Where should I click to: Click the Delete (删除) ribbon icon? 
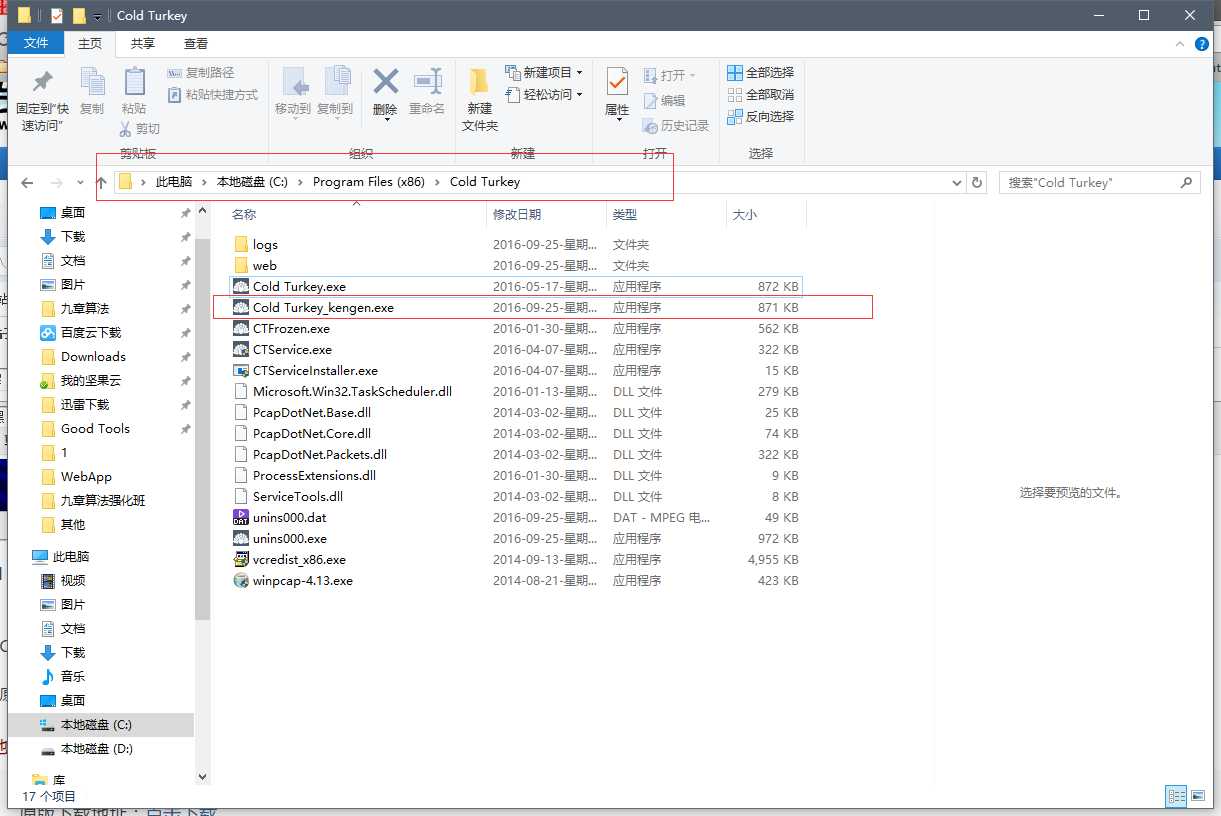pyautogui.click(x=385, y=90)
